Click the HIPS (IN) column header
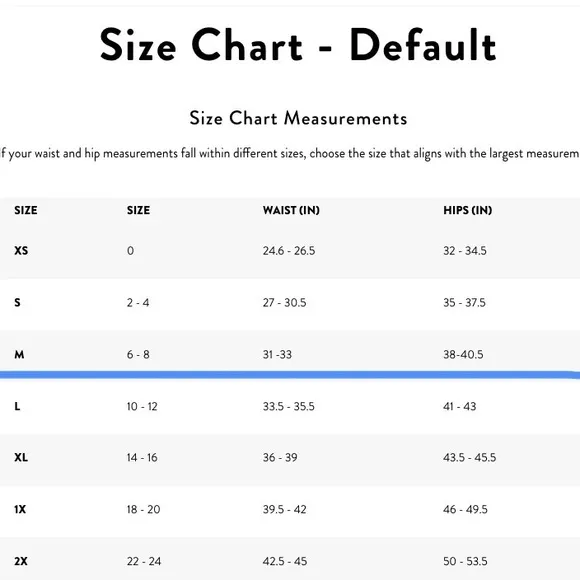 tap(468, 210)
